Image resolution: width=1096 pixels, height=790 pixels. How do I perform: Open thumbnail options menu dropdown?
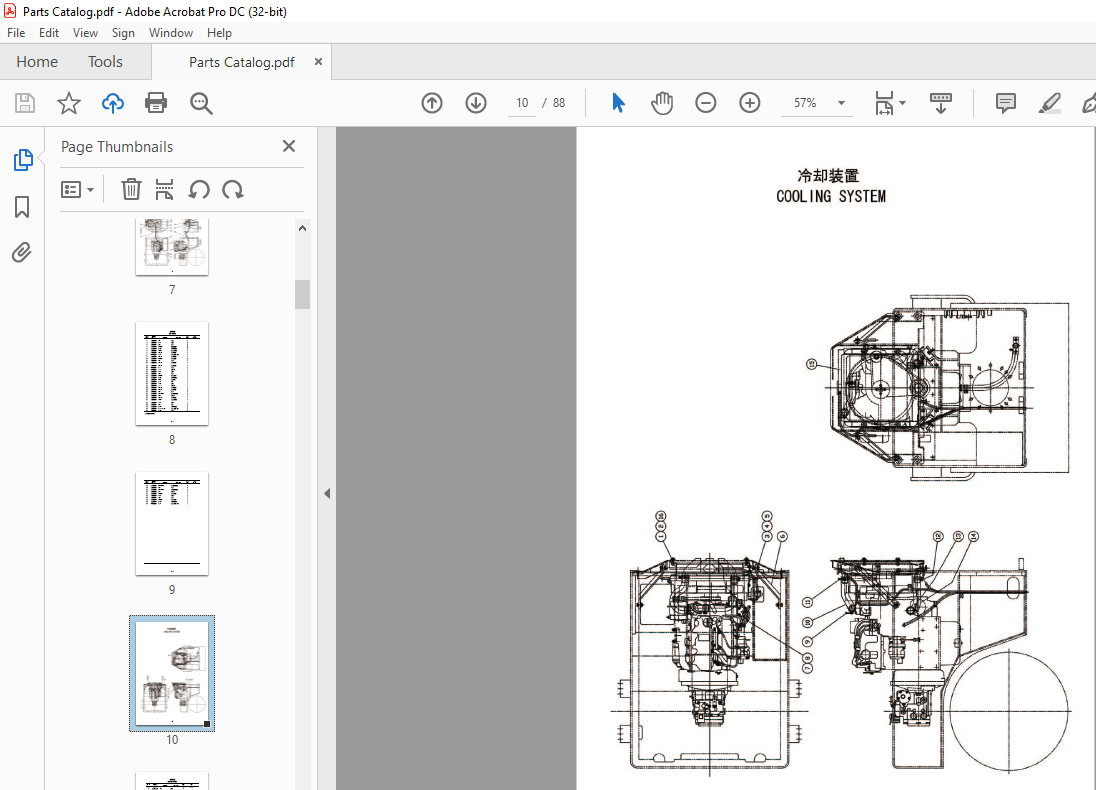(x=78, y=189)
